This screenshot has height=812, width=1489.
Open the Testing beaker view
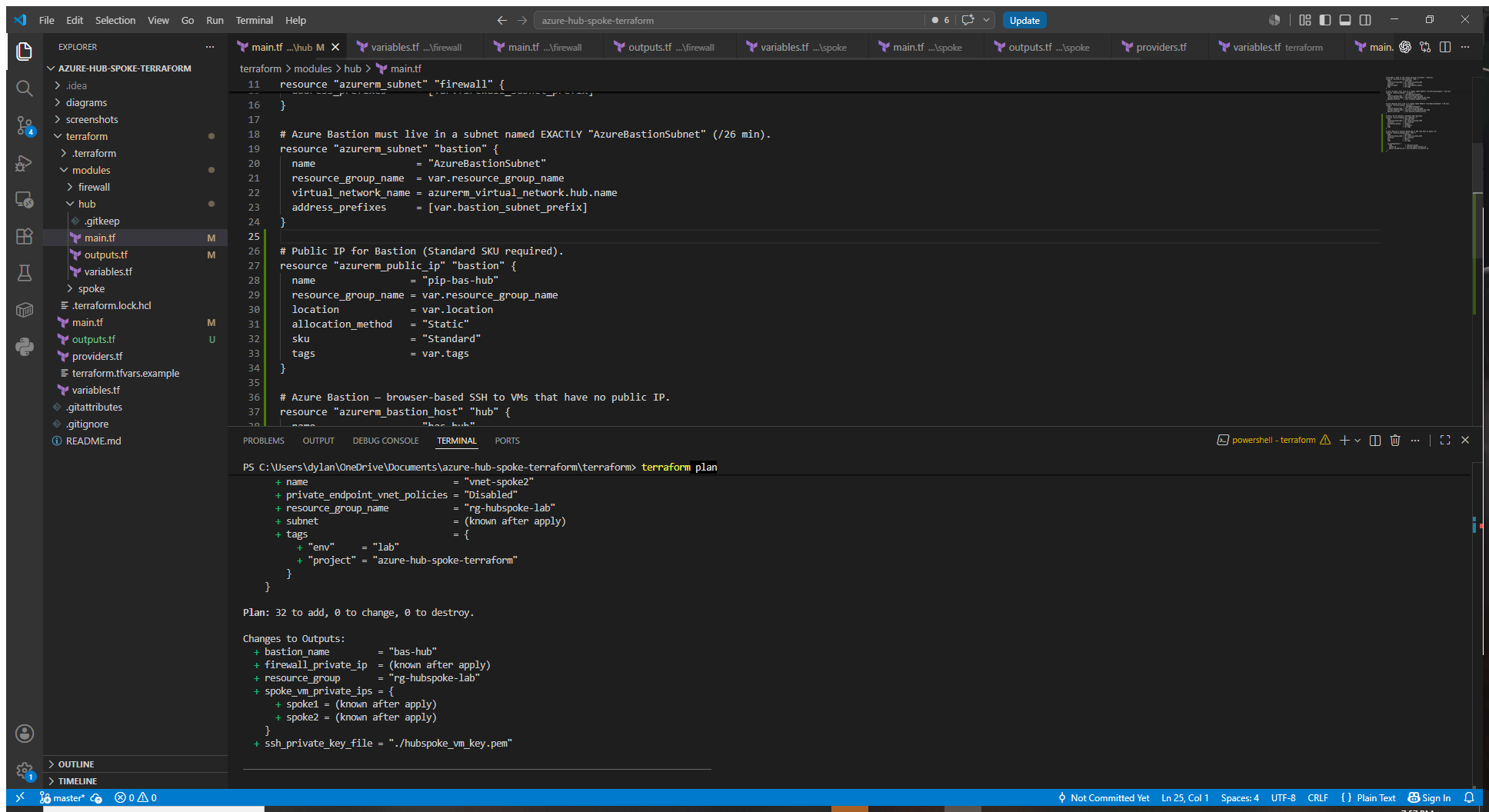pyautogui.click(x=25, y=273)
